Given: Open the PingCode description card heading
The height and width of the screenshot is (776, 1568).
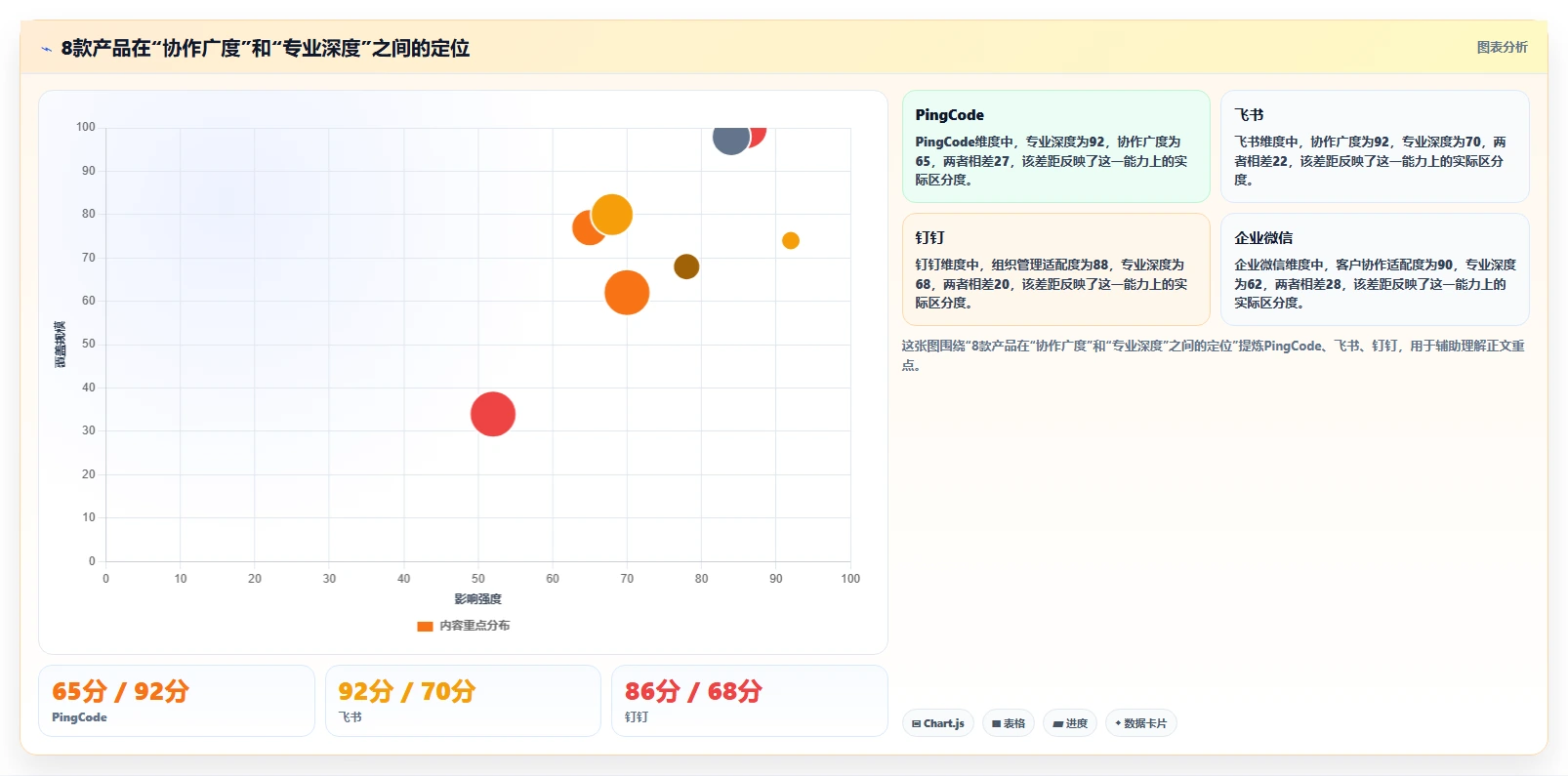Looking at the screenshot, I should 949,115.
